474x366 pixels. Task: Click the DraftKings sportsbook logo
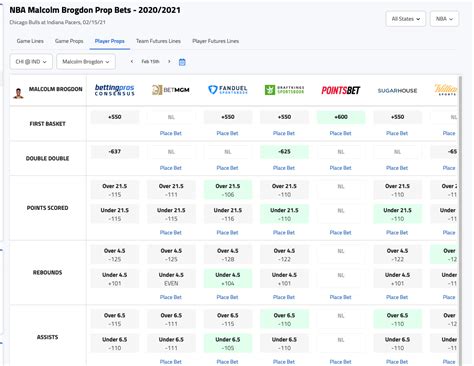coord(284,90)
